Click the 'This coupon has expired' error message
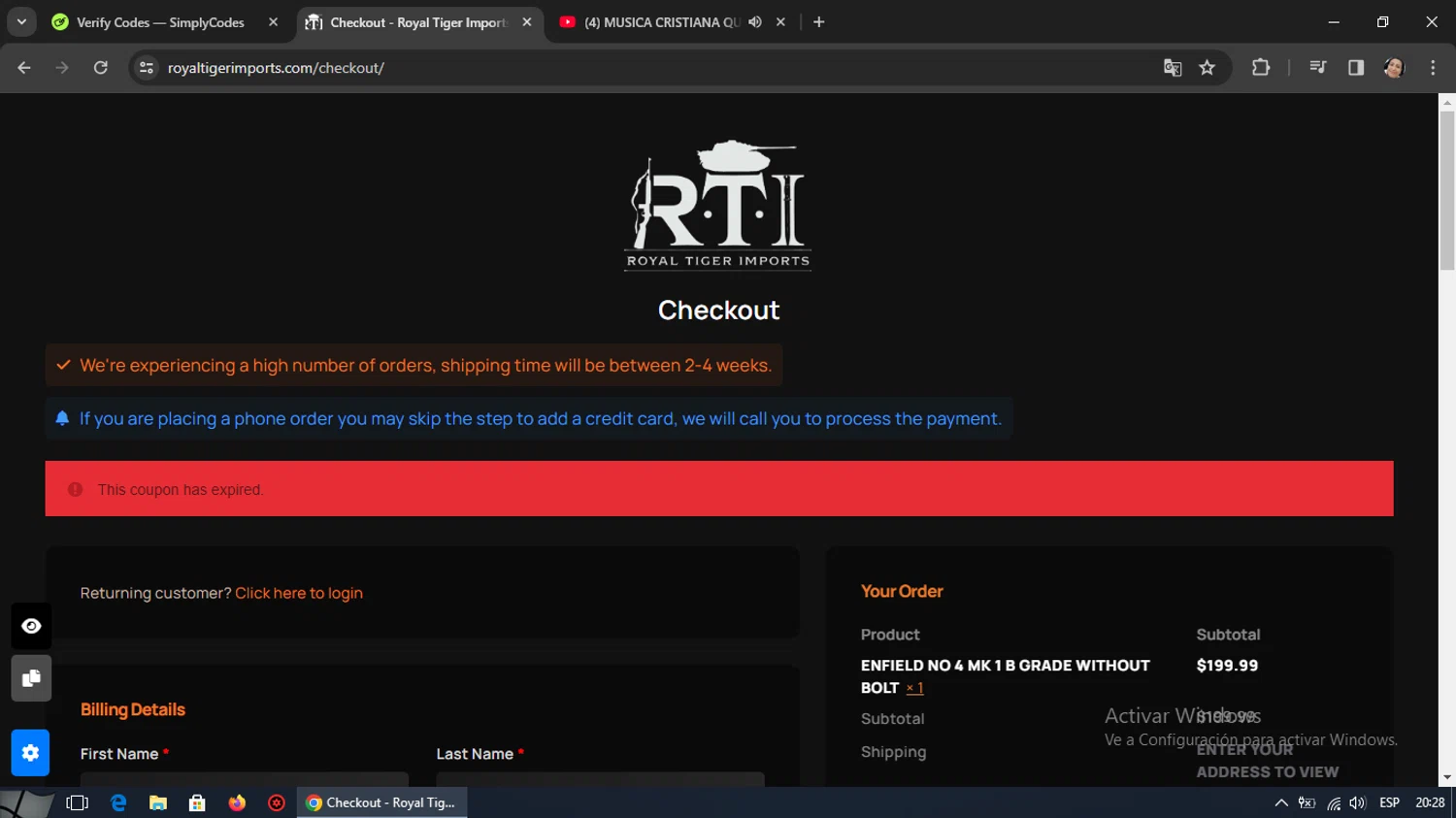This screenshot has height=818, width=1456. 719,489
